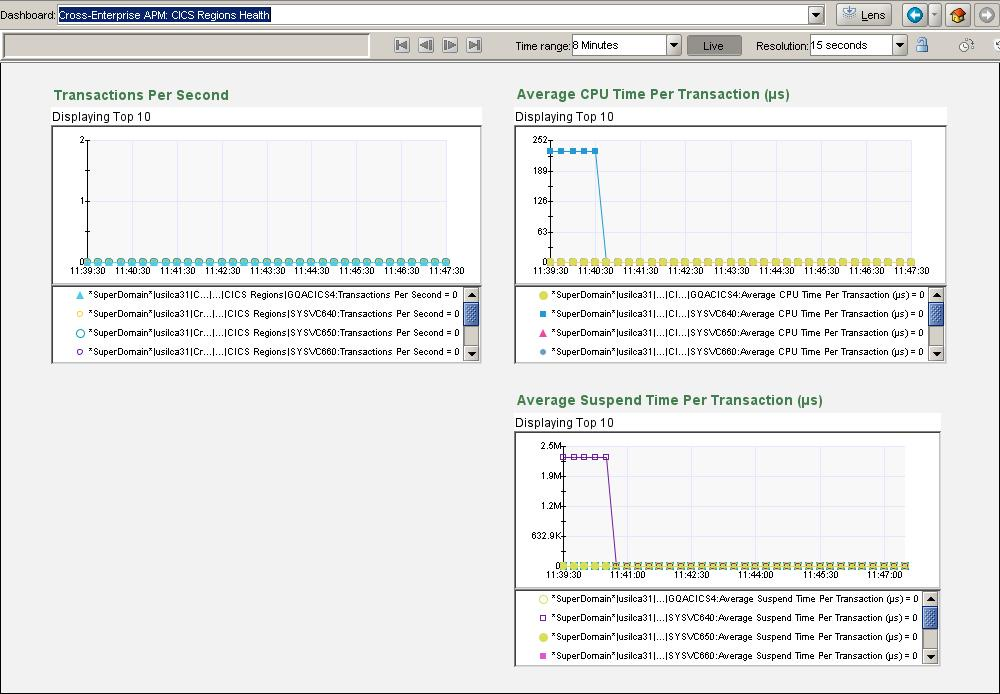Click the Average CPU Time Per Transaction title
The width and height of the screenshot is (1000, 694).
point(653,94)
